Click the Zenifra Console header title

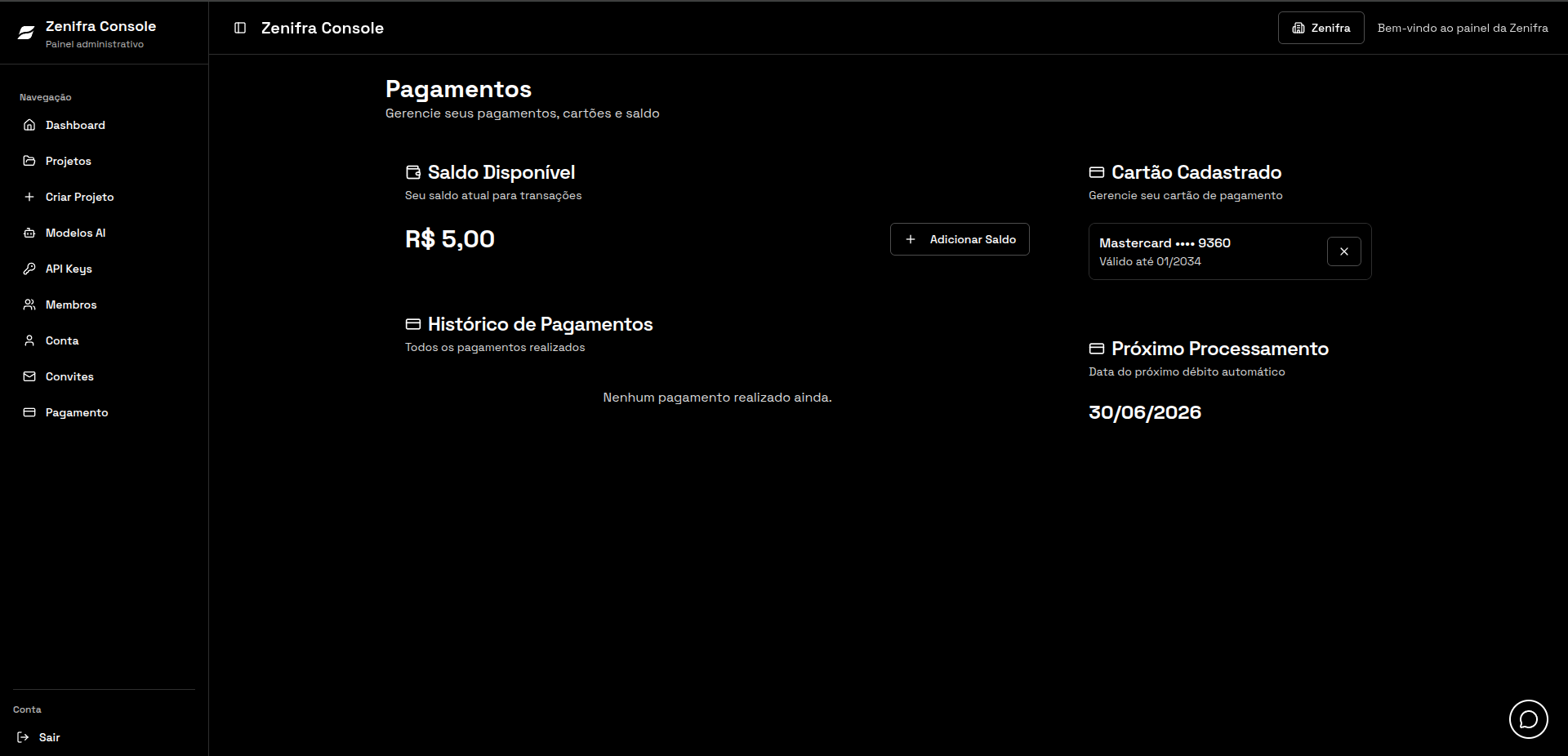323,28
